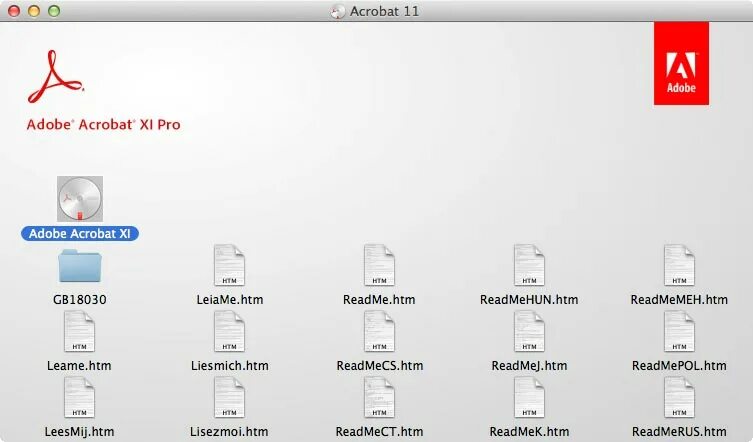Viewport: 753px width, 442px height.
Task: Click the ReadMePOL.htm file name
Action: 679,366
